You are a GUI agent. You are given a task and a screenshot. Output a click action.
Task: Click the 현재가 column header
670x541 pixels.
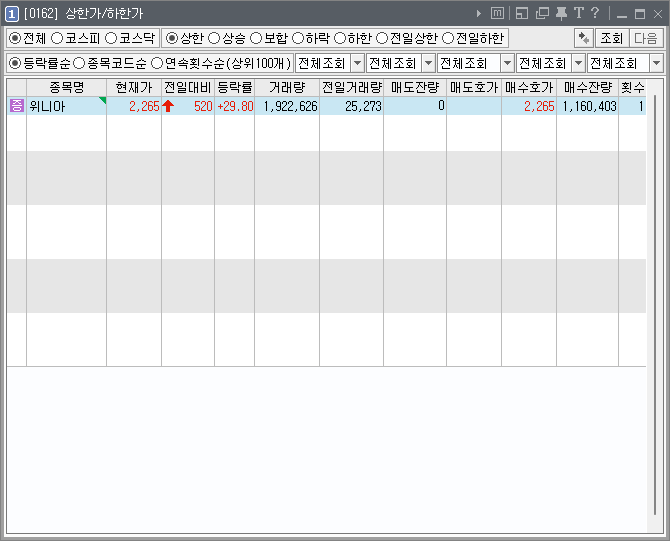point(134,88)
